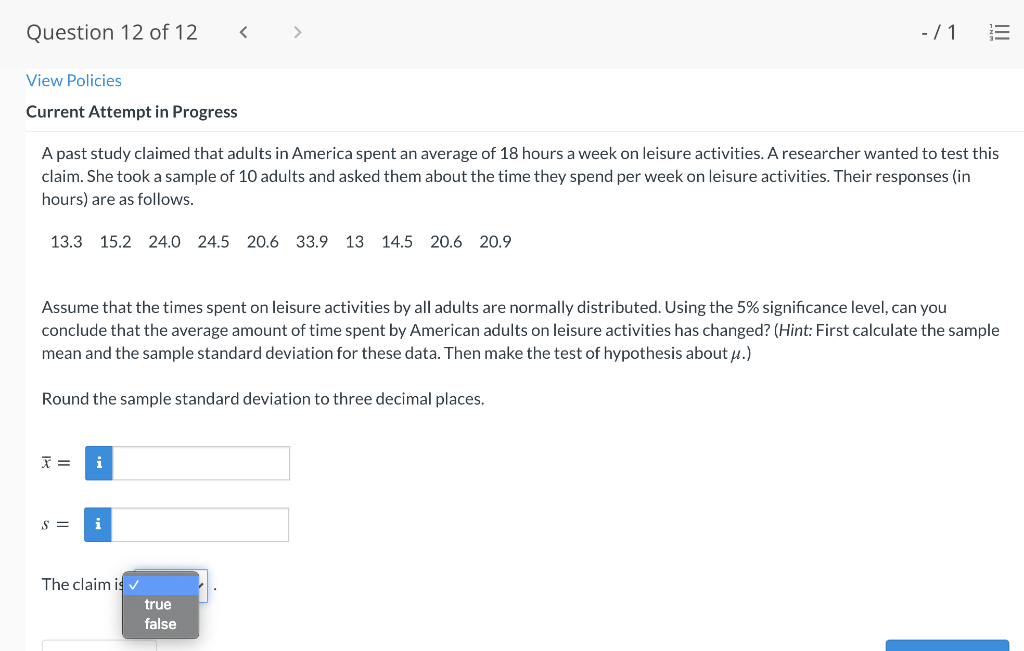Click 'Current Attempt in Progress' text
The image size is (1024, 651).
point(132,112)
